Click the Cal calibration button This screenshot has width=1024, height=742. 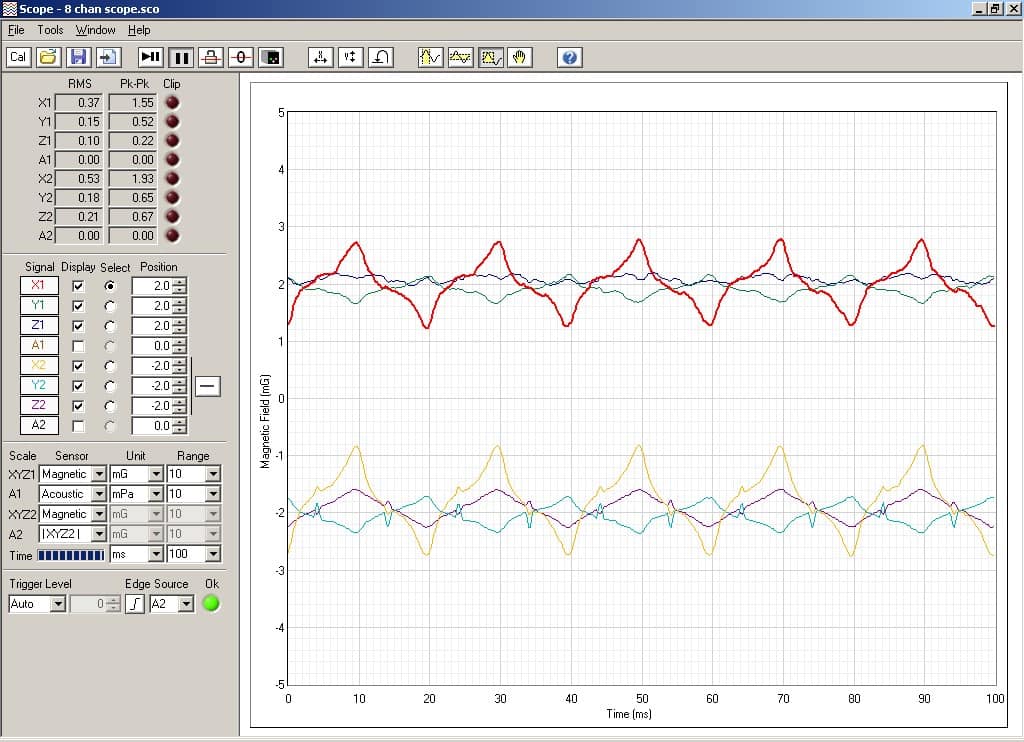tap(18, 57)
